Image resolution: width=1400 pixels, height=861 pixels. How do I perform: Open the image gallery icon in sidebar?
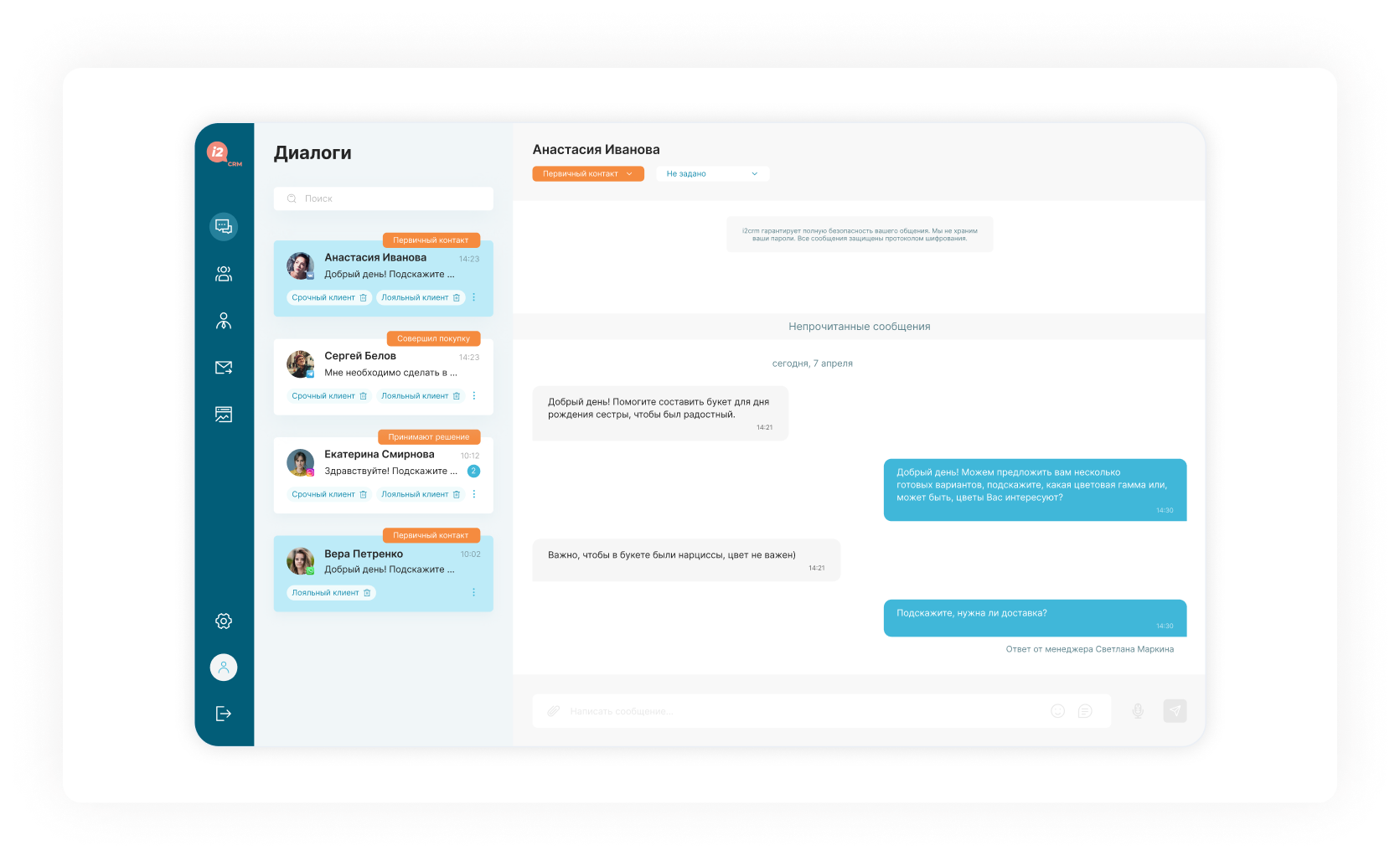point(224,415)
